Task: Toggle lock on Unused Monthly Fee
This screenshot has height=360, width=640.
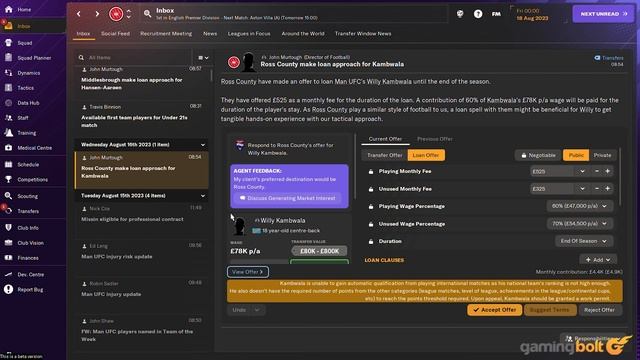Action: point(371,189)
